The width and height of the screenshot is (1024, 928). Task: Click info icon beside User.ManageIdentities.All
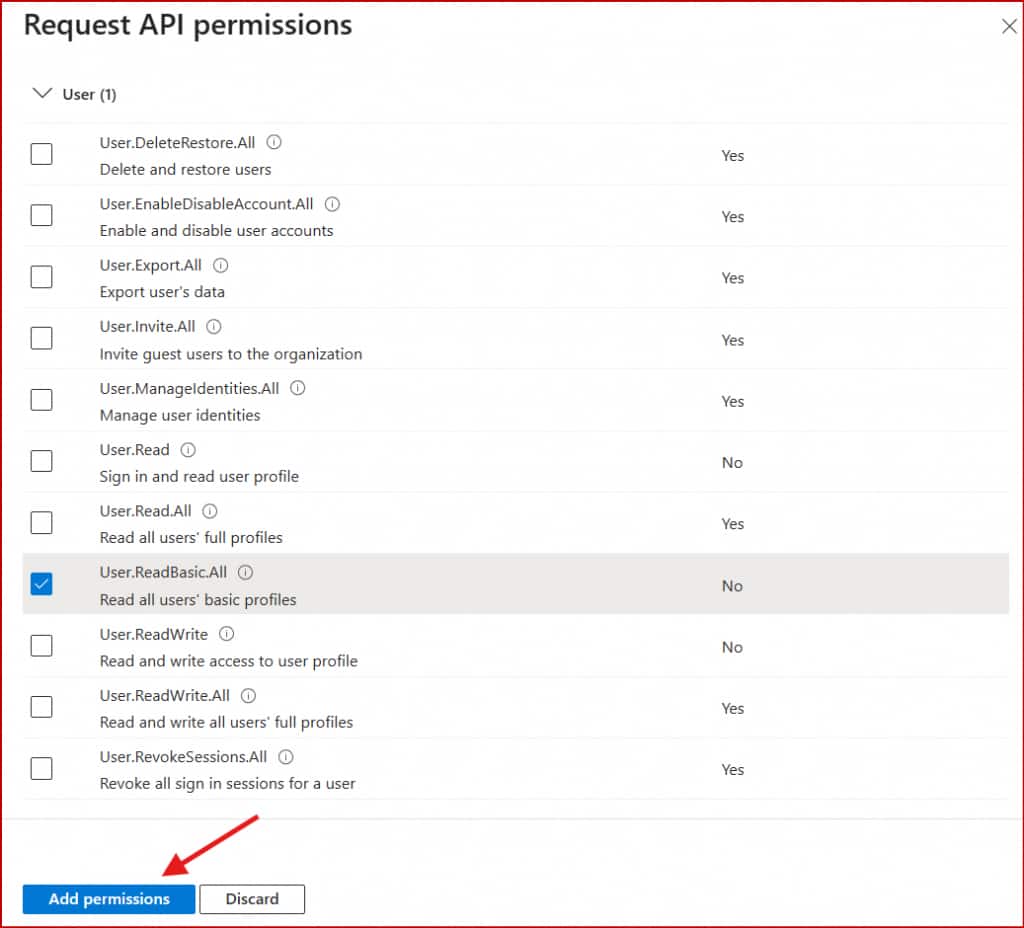[298, 388]
